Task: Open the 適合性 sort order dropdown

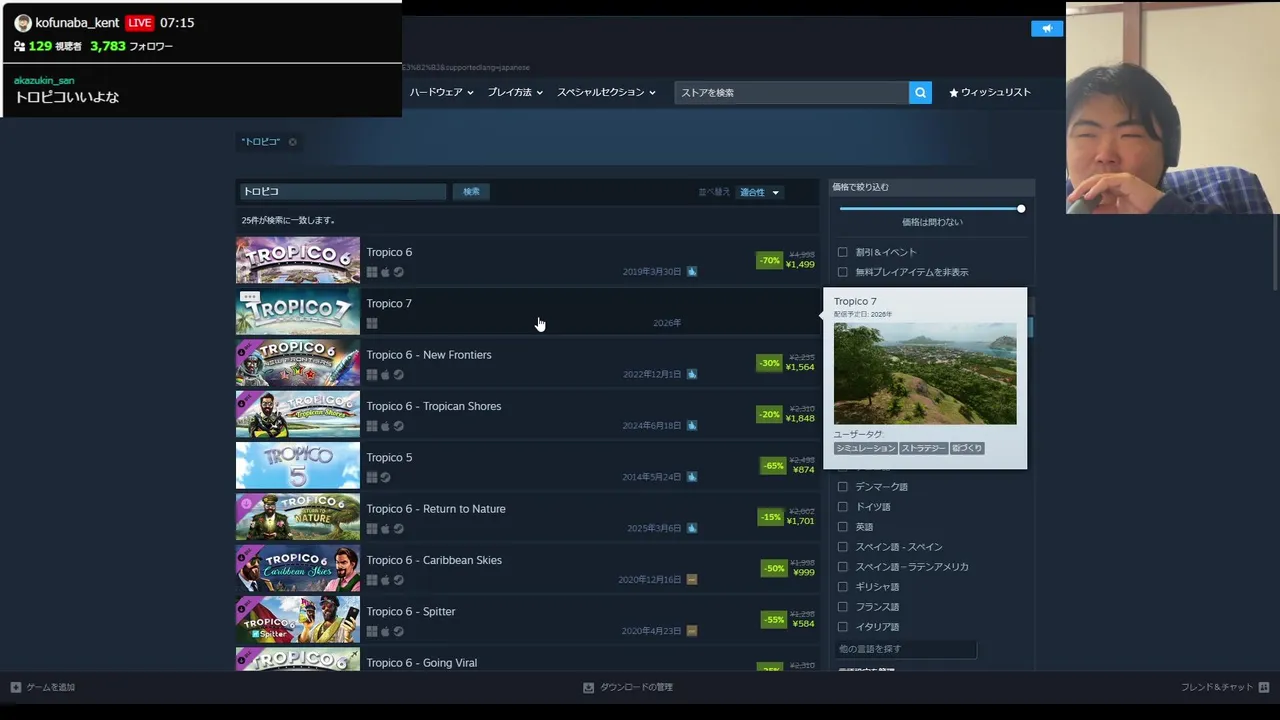Action: tap(759, 192)
